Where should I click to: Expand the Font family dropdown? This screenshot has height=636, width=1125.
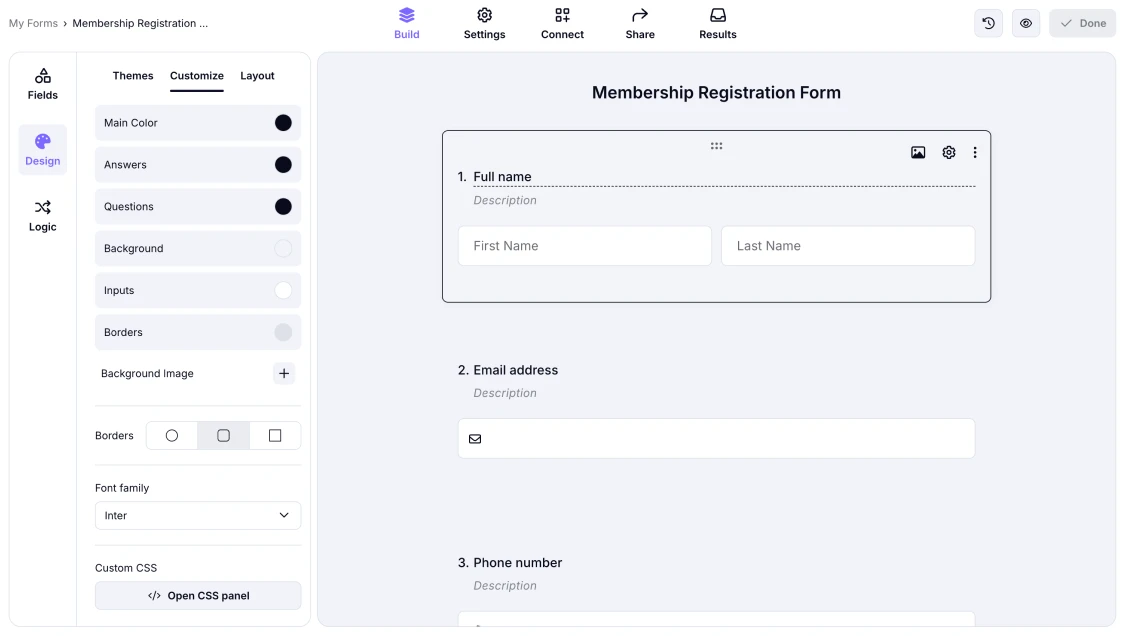[x=198, y=515]
